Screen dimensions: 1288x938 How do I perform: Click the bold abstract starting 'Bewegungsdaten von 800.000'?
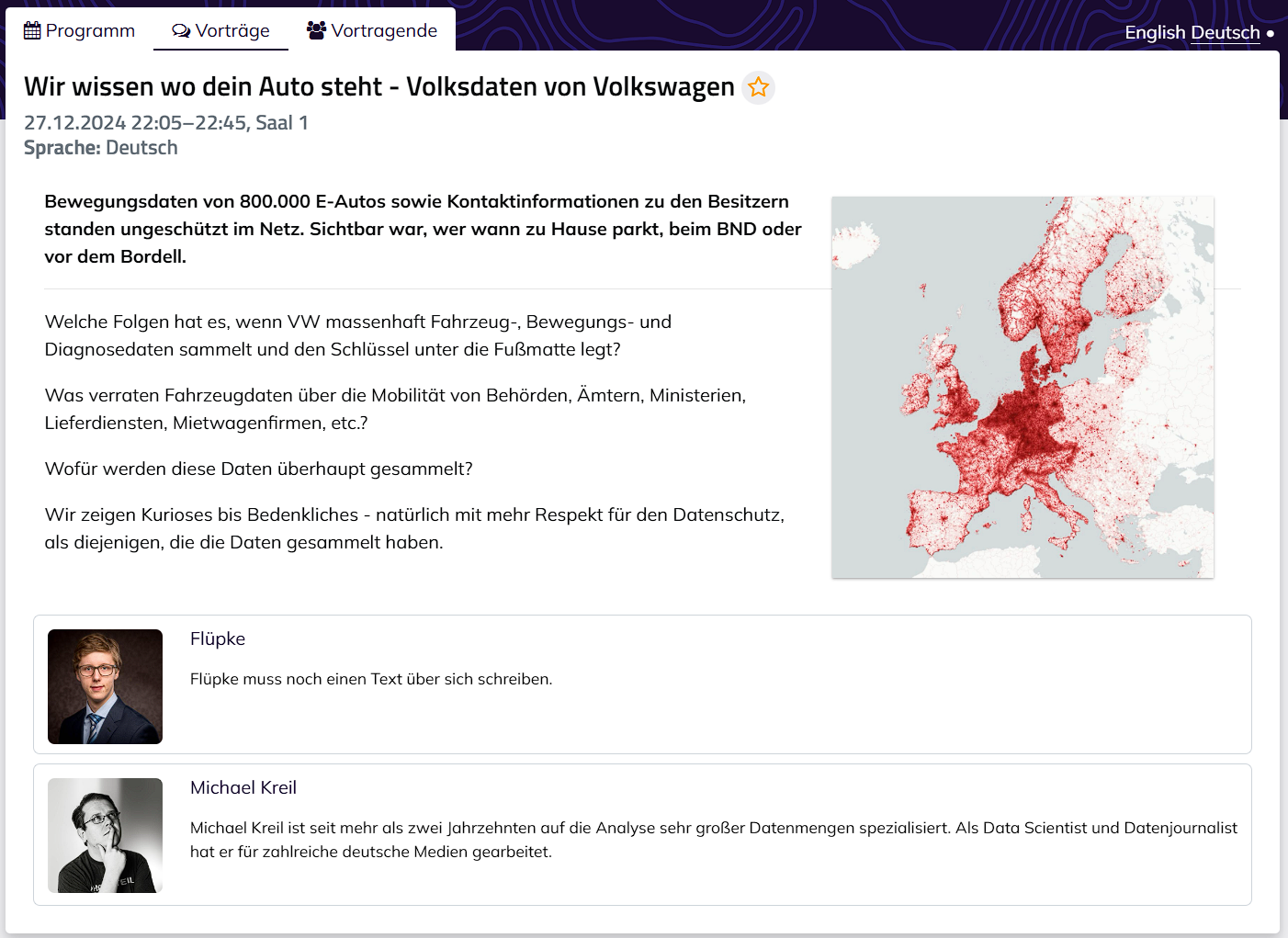point(424,229)
